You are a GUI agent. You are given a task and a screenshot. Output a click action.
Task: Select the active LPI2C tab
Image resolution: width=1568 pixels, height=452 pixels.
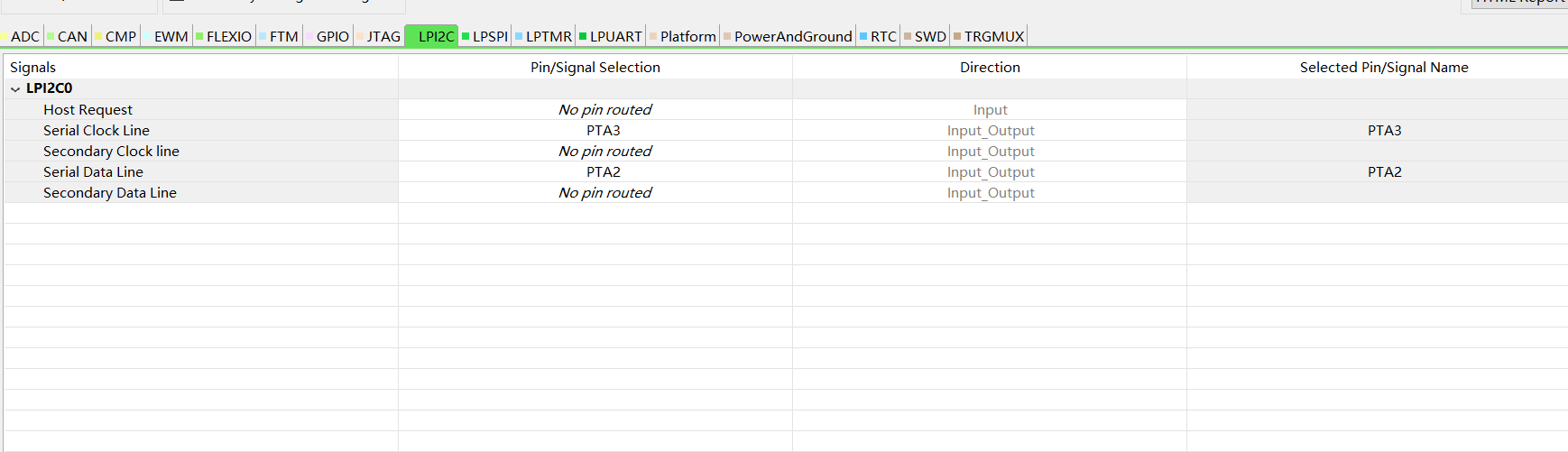pos(431,36)
